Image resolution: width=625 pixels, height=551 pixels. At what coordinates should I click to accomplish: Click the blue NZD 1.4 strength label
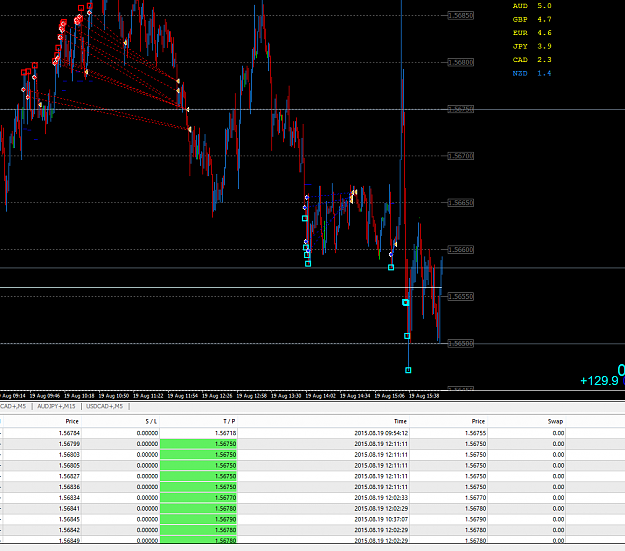coord(532,73)
